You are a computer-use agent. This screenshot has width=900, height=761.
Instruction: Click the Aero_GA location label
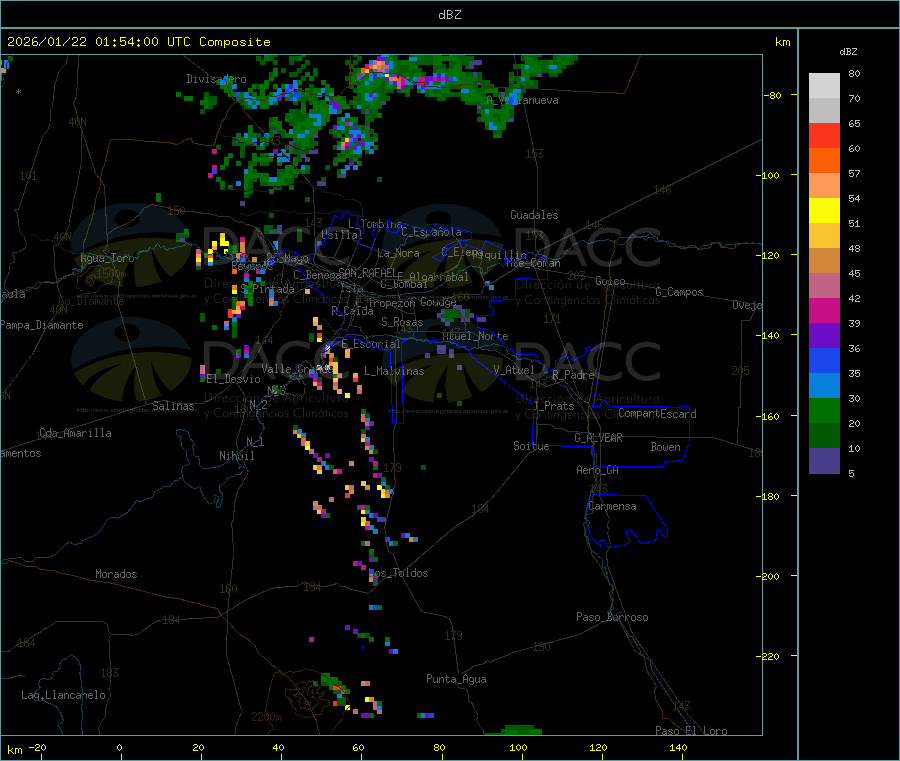pos(598,470)
